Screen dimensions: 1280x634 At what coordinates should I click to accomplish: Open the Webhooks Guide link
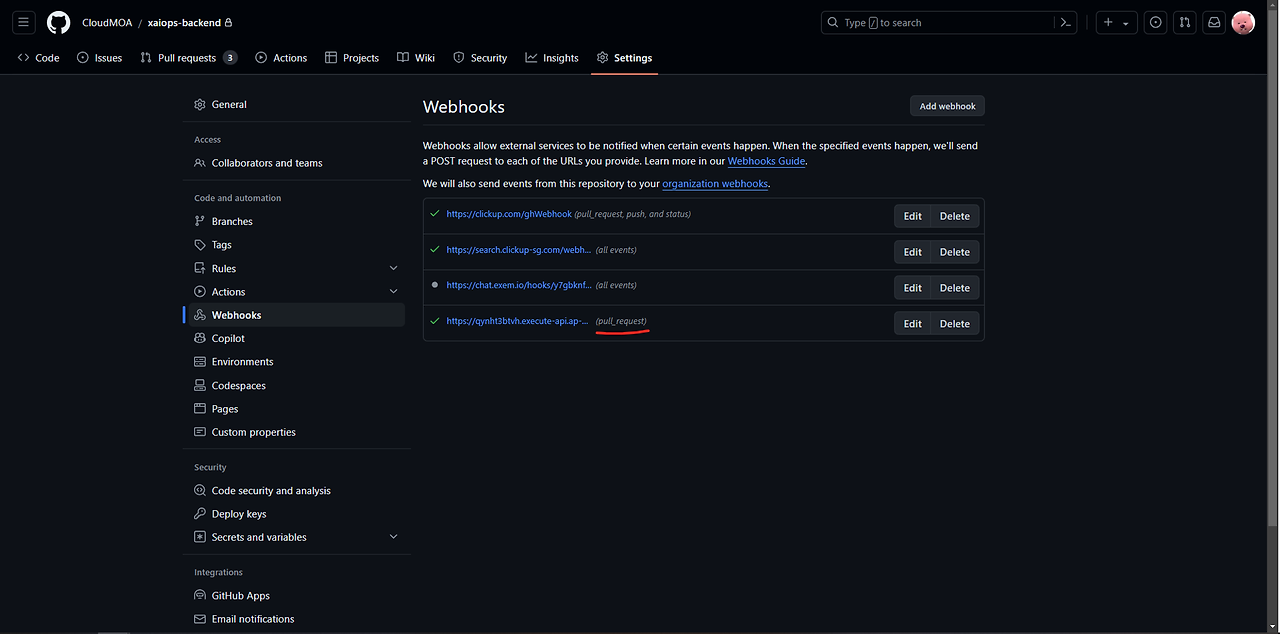766,161
